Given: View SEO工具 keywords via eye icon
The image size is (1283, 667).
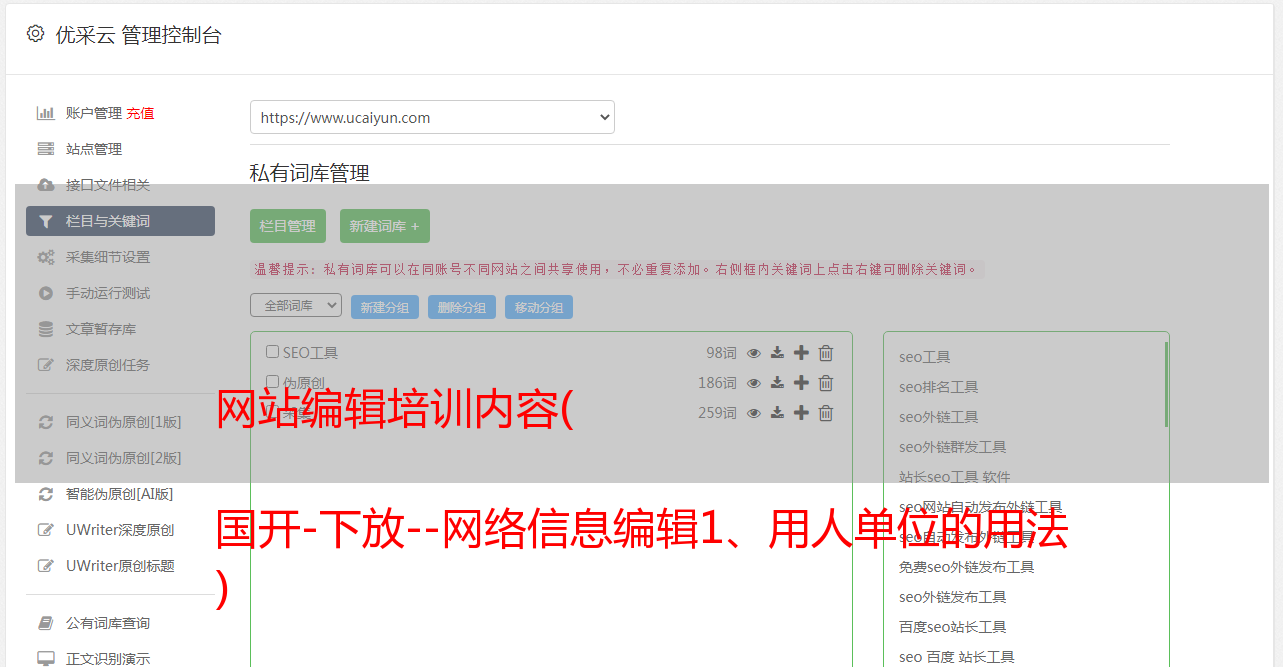Looking at the screenshot, I should click(x=754, y=353).
